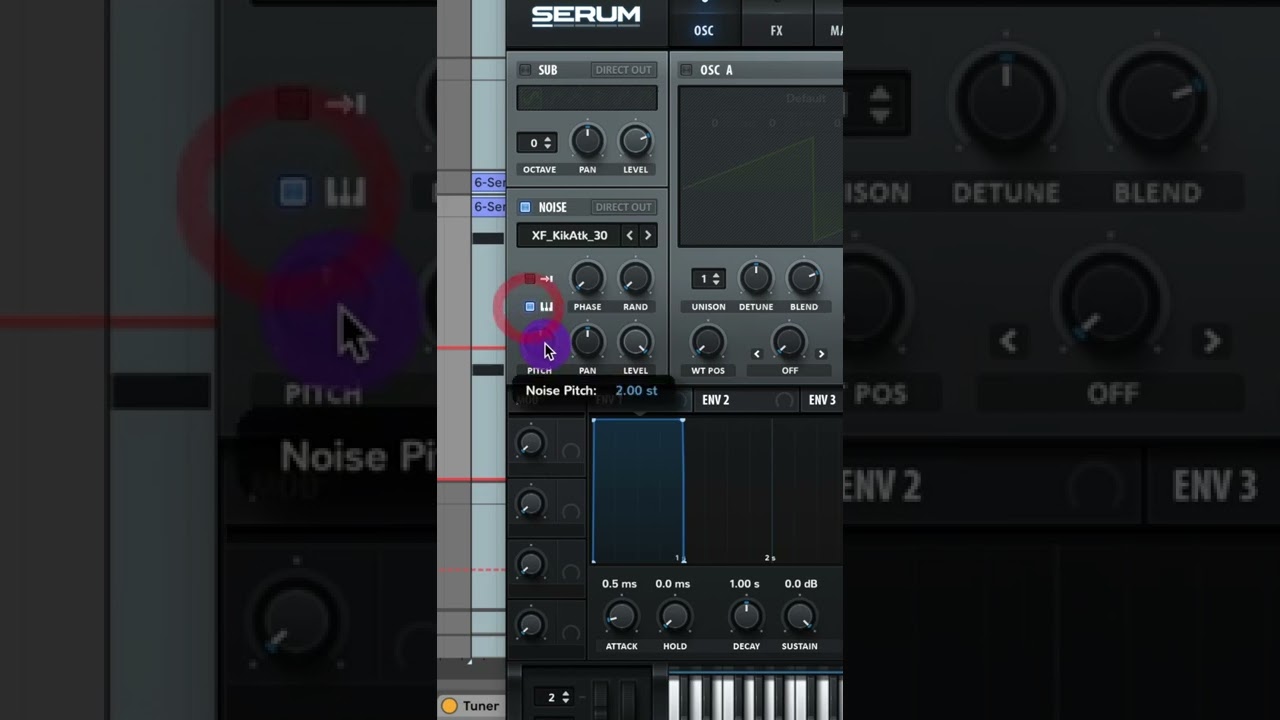This screenshot has height=720, width=1280.
Task: Click the noise PHASE knob
Action: point(587,279)
